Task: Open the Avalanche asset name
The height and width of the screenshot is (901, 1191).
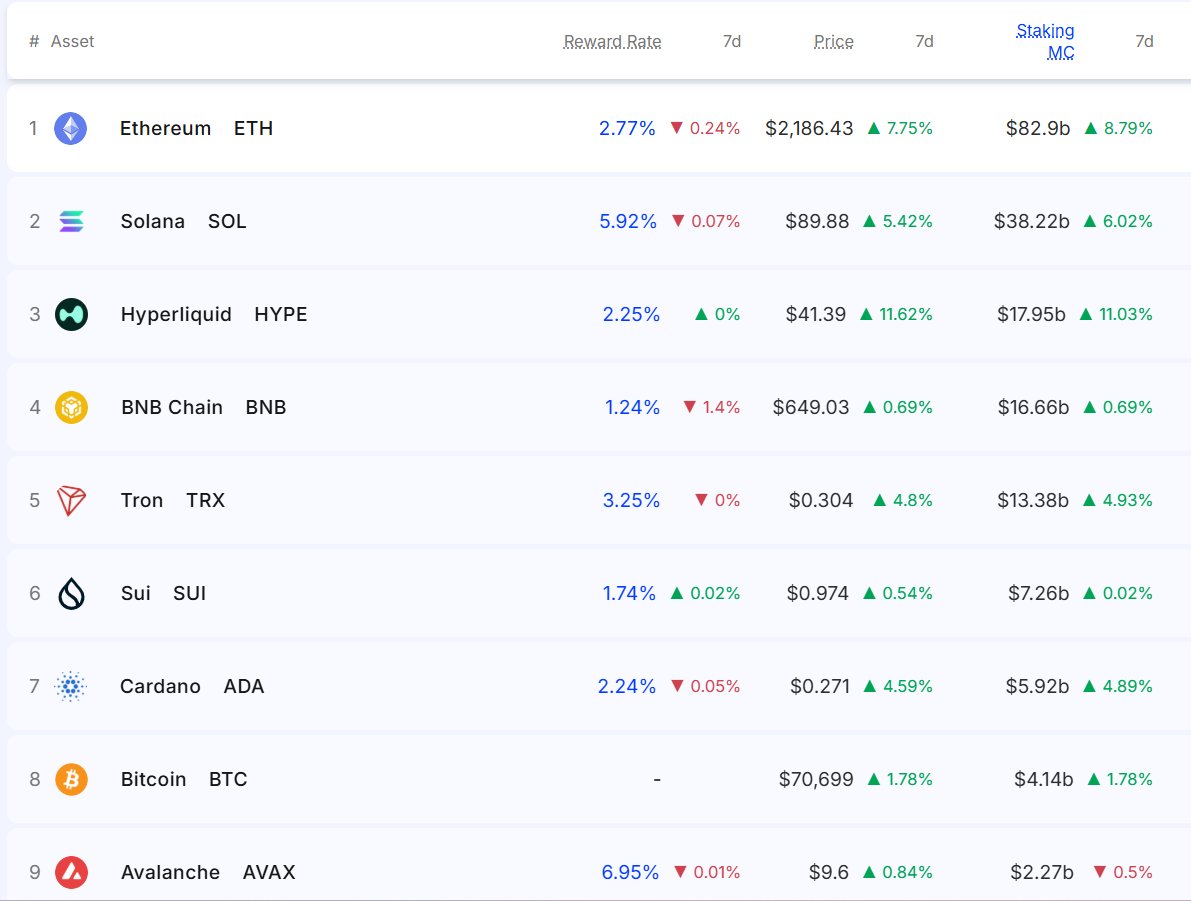Action: 170,872
